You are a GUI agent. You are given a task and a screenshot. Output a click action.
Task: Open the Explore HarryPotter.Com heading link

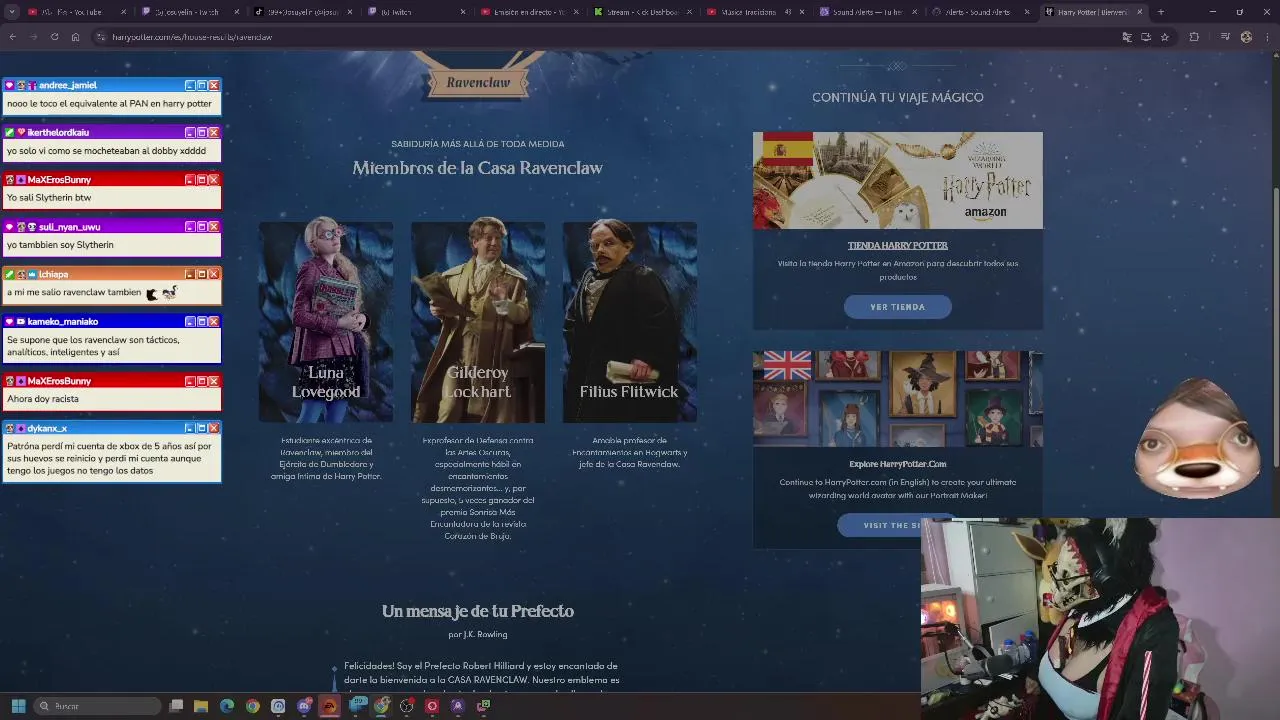897,464
